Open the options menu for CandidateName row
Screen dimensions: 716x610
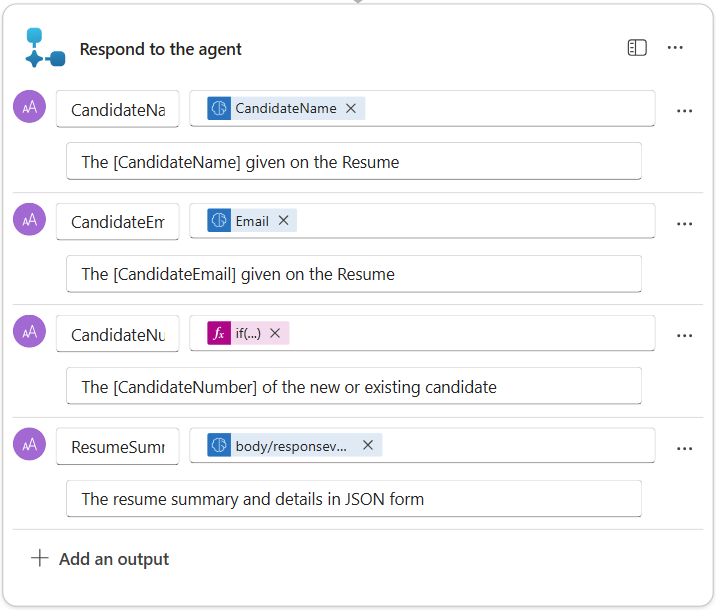(x=685, y=111)
